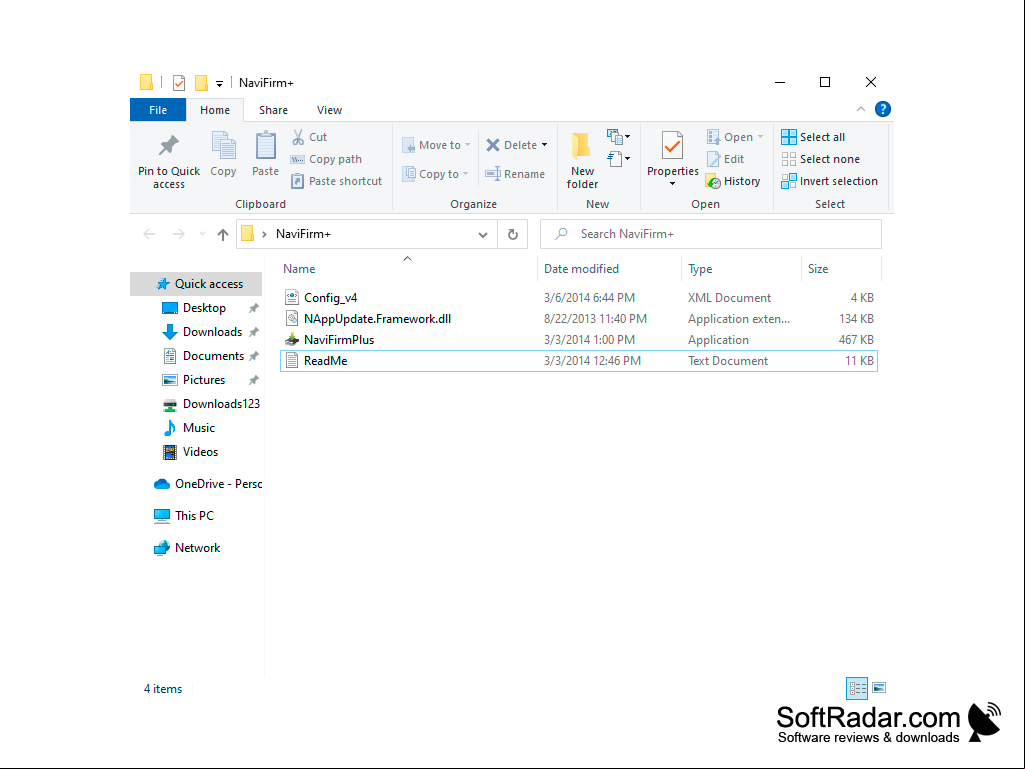
Task: Click Select none
Action: (820, 159)
